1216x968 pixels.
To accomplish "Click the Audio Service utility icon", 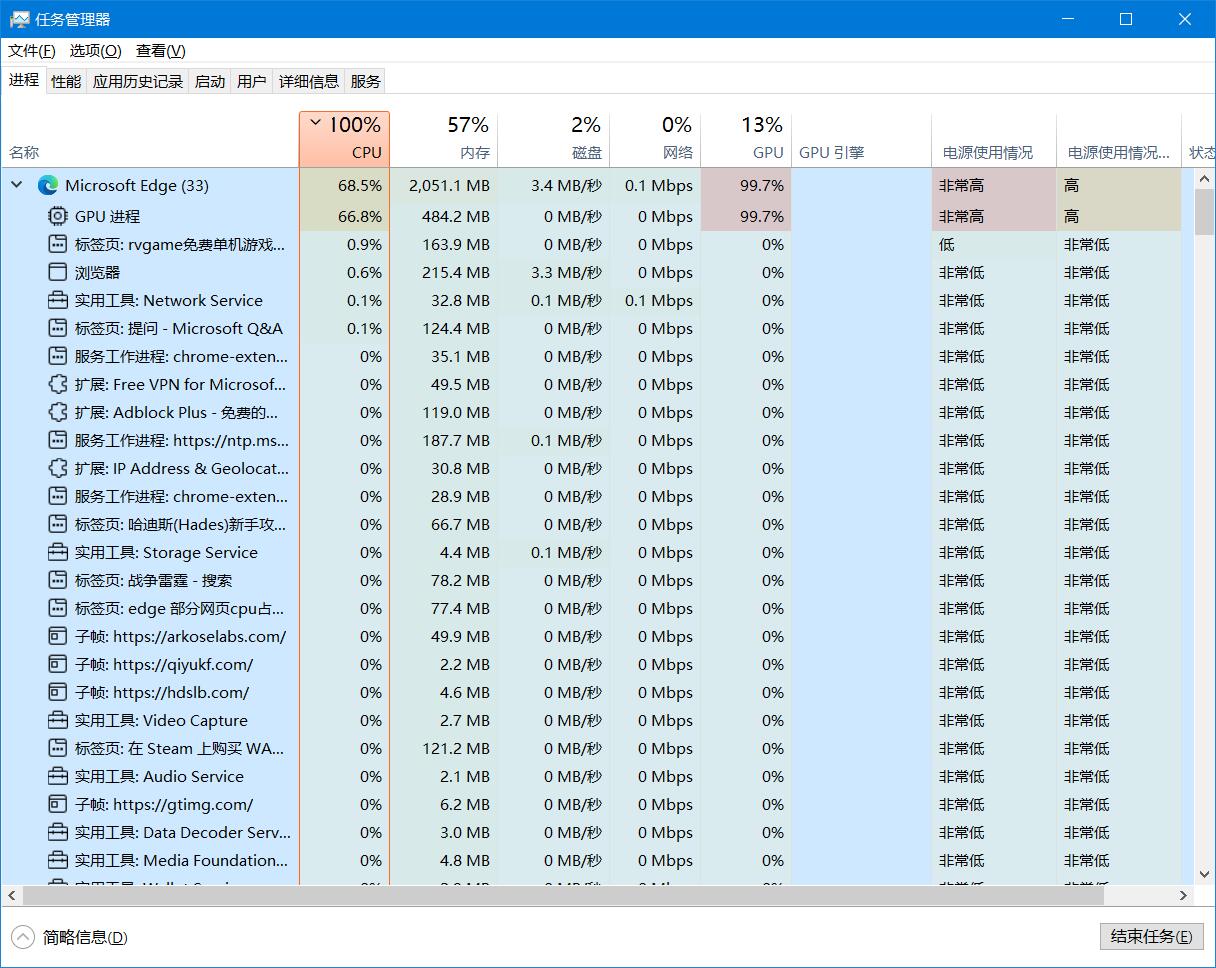I will [58, 776].
